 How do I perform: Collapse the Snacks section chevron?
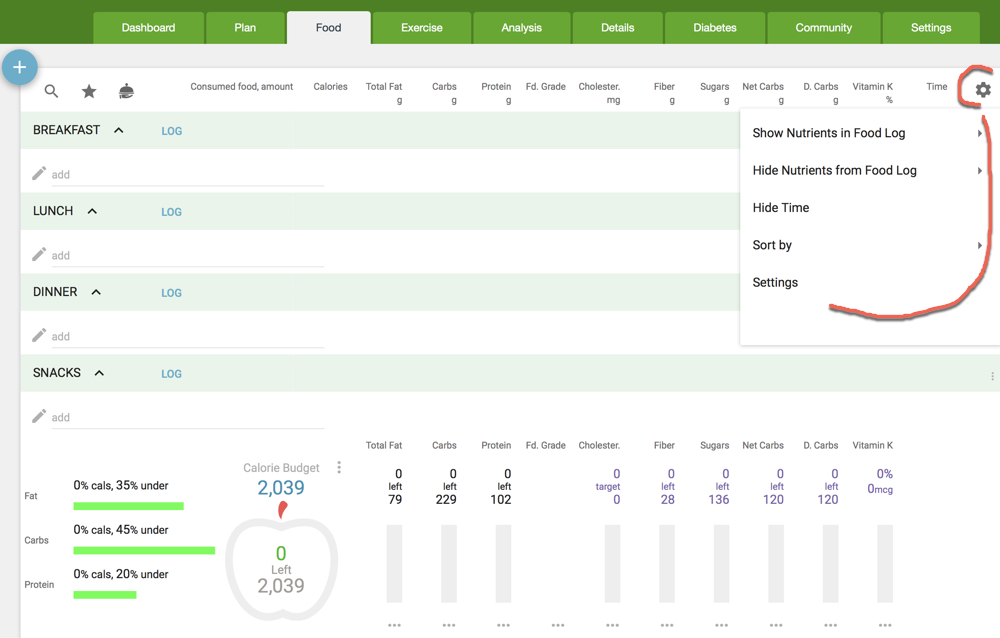[99, 373]
